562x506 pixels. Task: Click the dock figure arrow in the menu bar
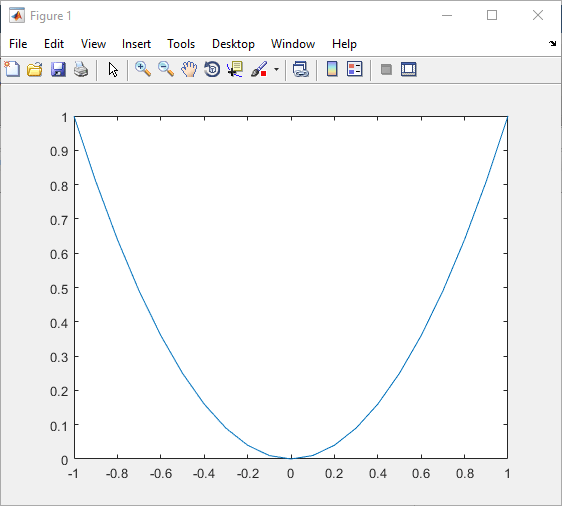[x=552, y=43]
